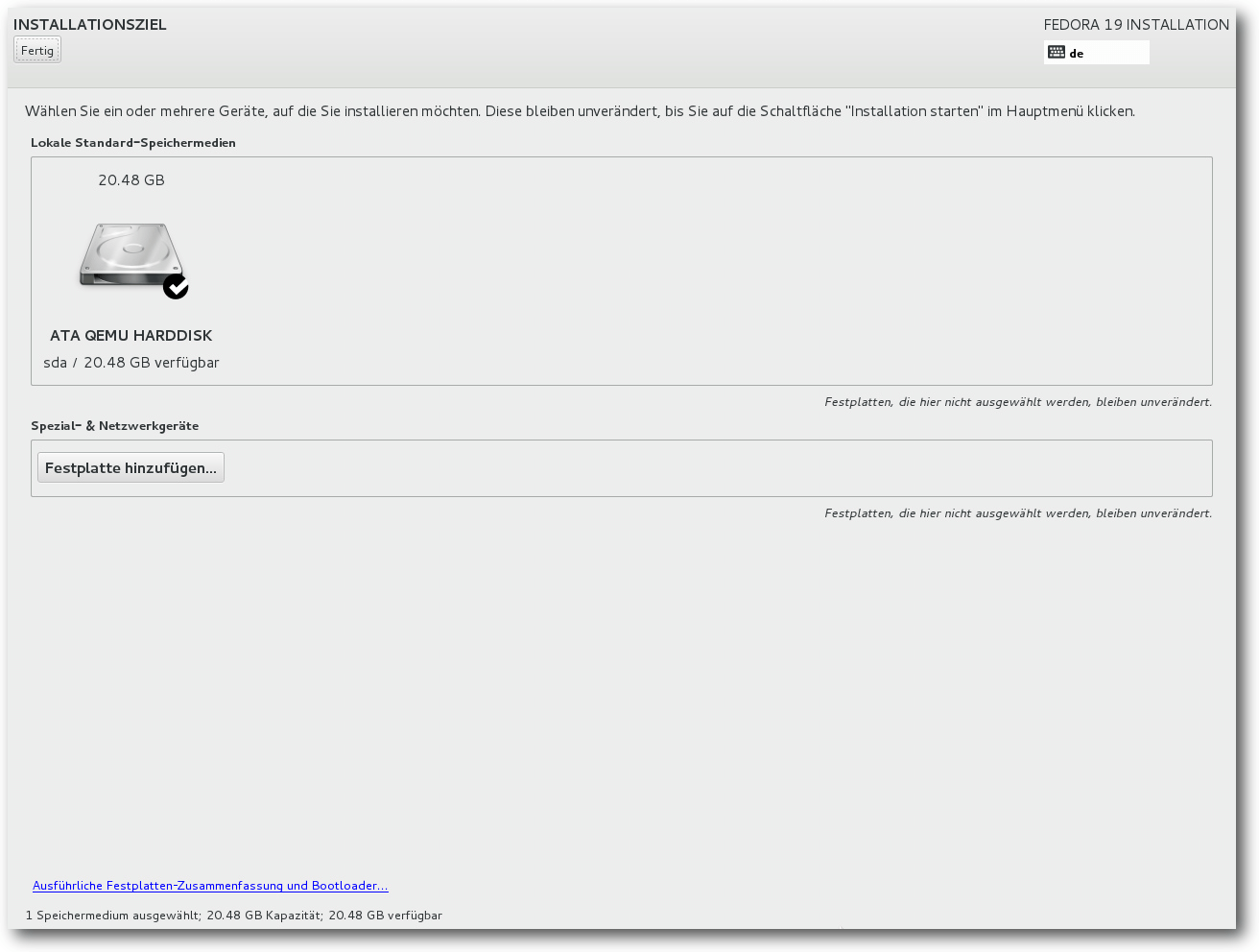The image size is (1259, 952).
Task: Click 'ATA QEMU HARDDISK' label
Action: tap(131, 335)
